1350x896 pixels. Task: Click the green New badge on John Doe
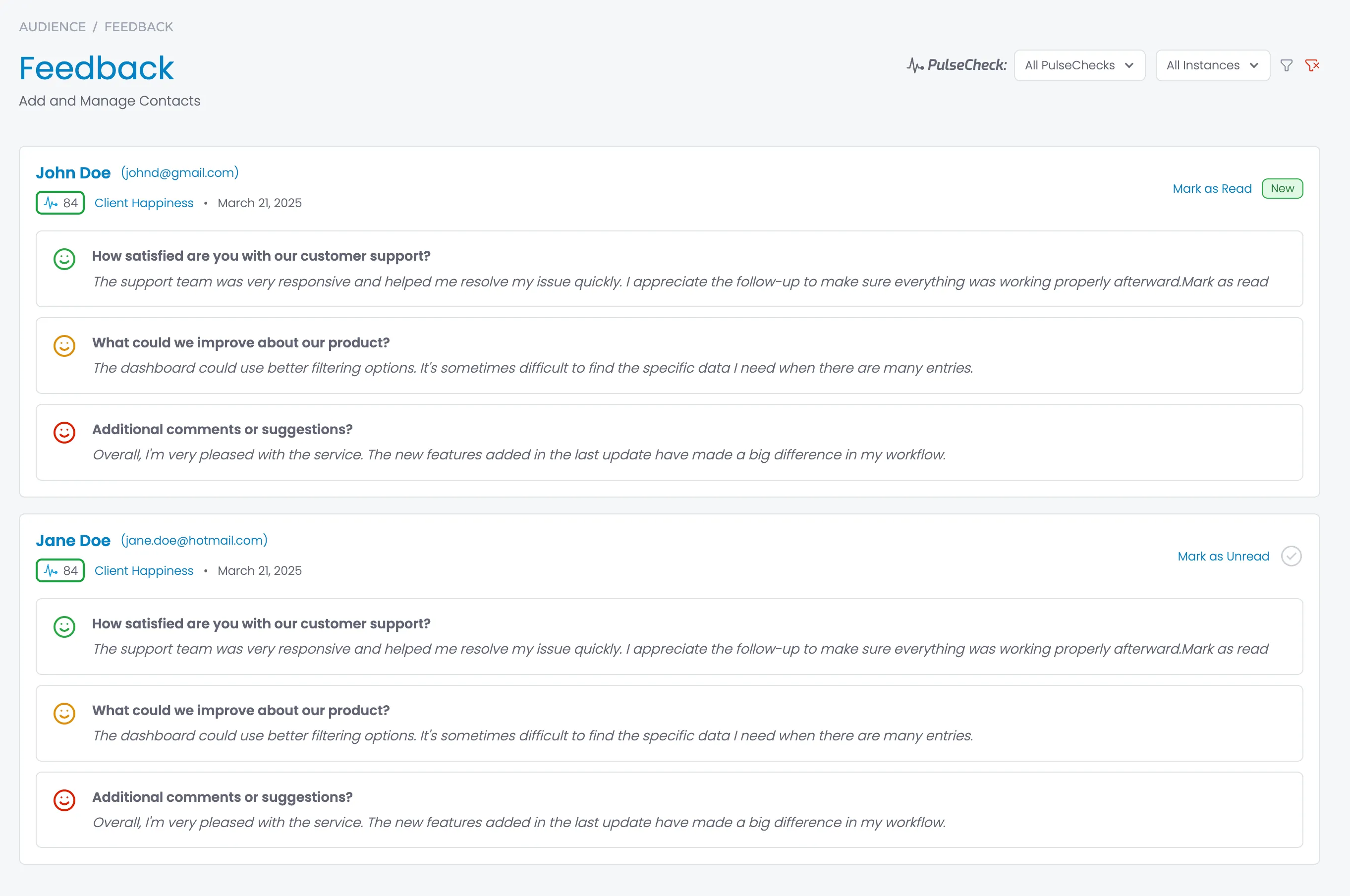pos(1282,189)
